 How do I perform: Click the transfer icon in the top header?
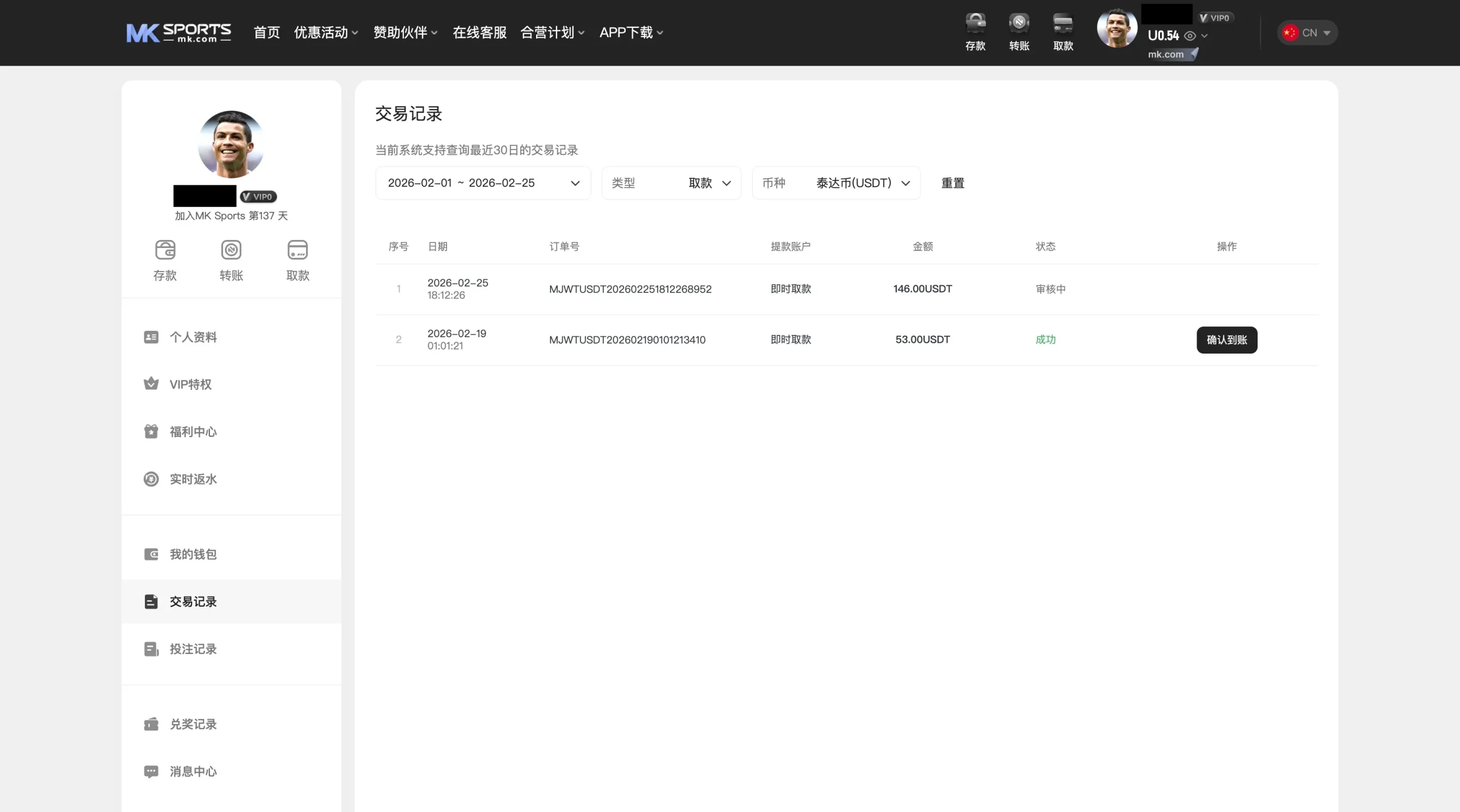coord(1019,24)
